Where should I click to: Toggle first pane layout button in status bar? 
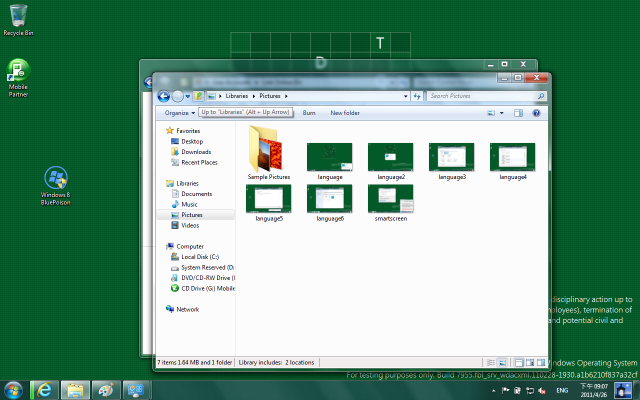coord(518,362)
